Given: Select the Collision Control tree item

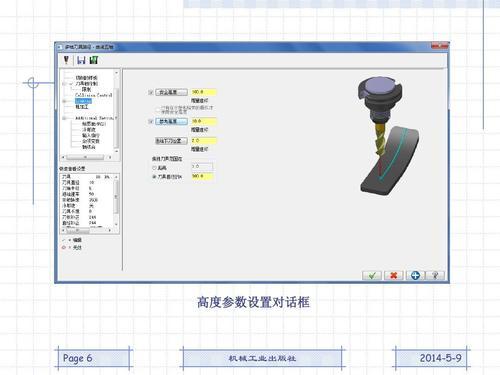Looking at the screenshot, I should 93,95.
